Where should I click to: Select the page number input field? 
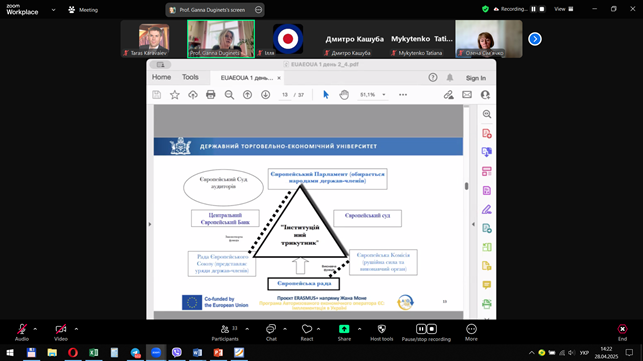[x=285, y=95]
